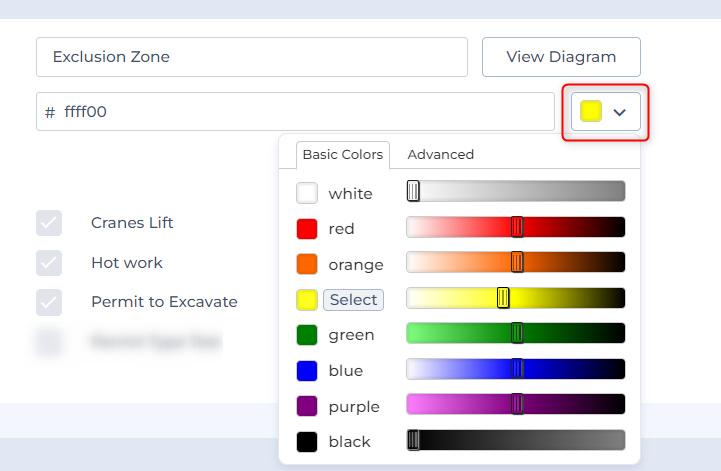
Task: Click the View Diagram button
Action: (x=560, y=57)
